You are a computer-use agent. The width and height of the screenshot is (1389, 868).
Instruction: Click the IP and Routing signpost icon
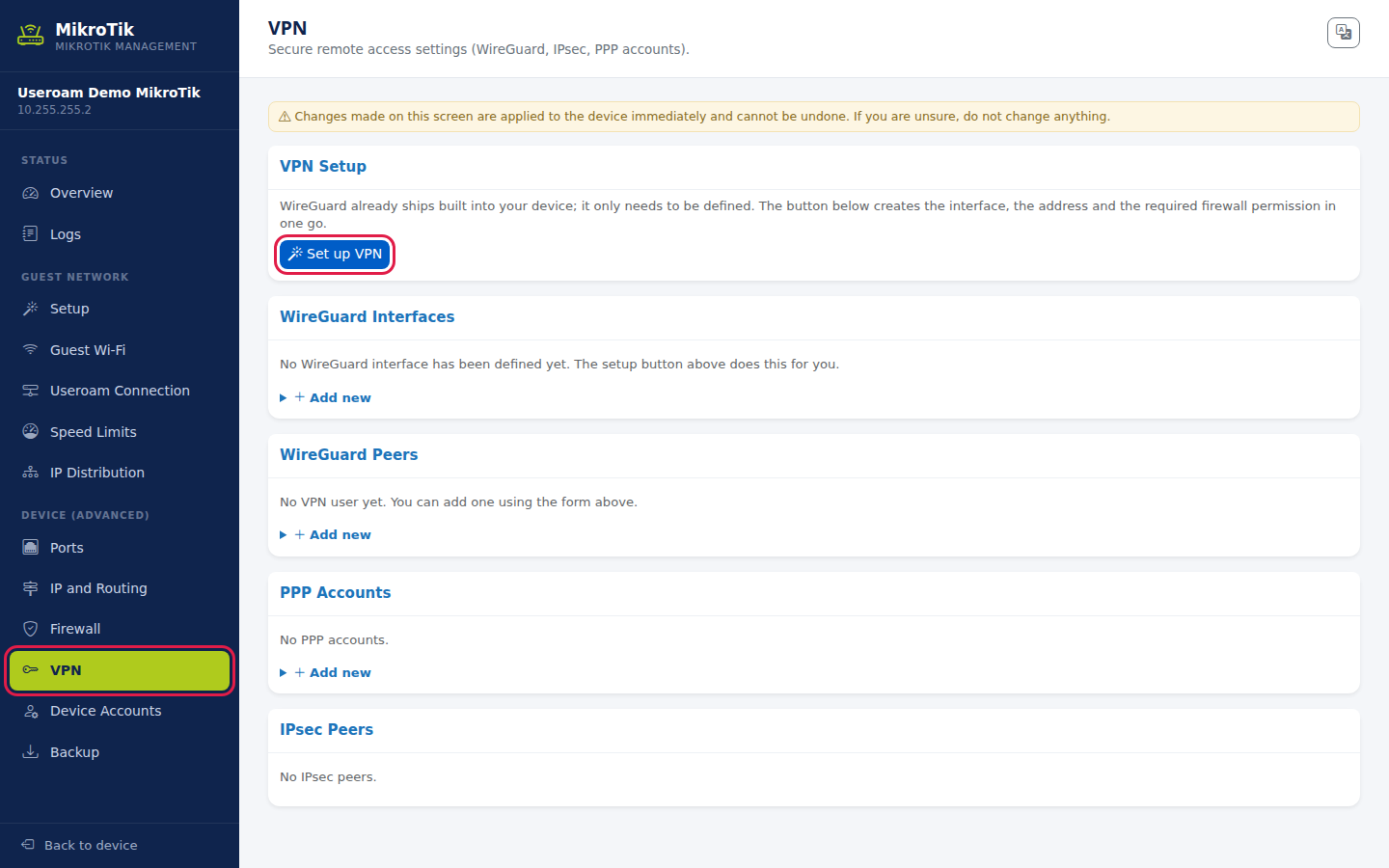point(31,588)
